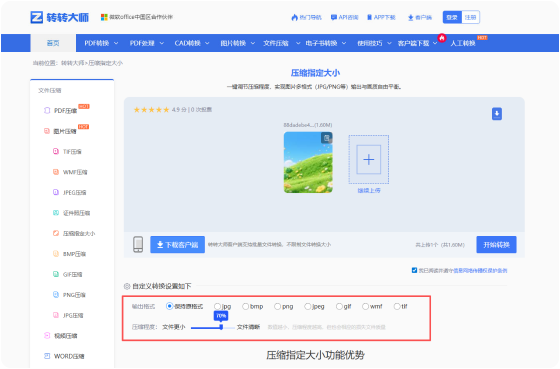Click 转转大师 in the breadcrumb
The width and height of the screenshot is (560, 369).
click(72, 63)
